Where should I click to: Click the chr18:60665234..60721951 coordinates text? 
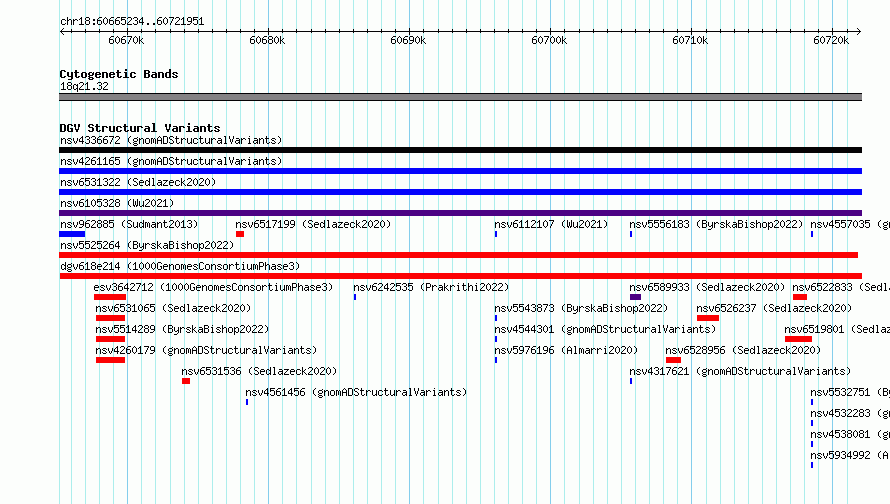(132, 21)
